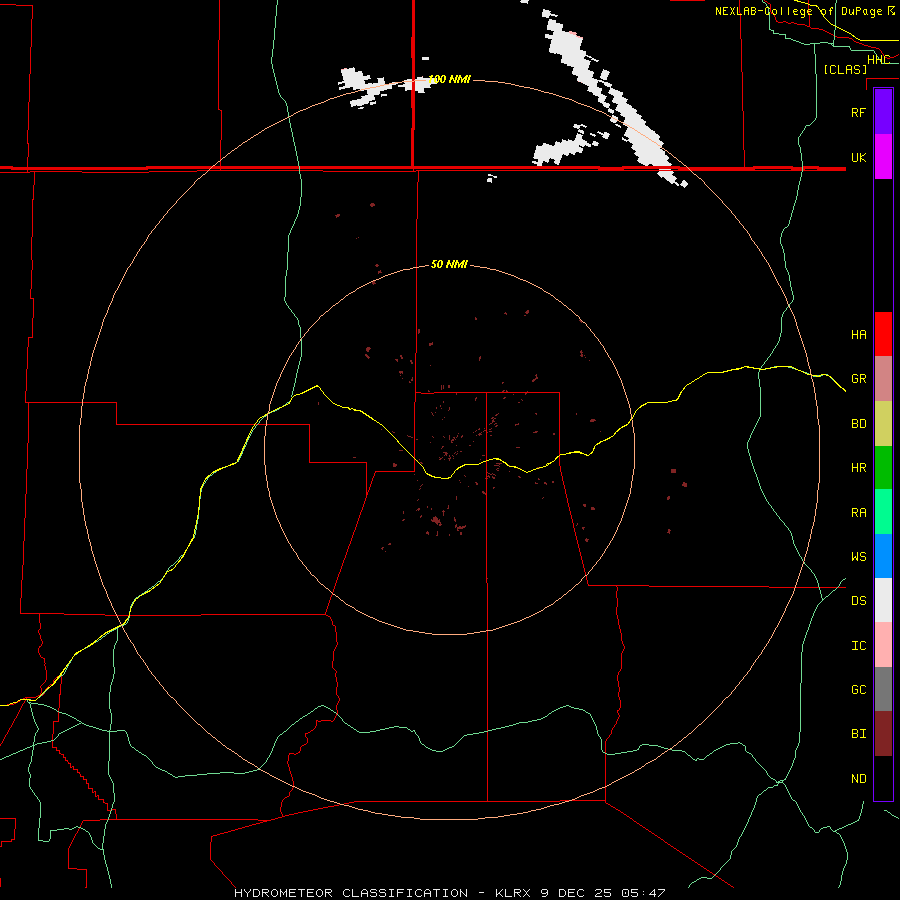Screen dimensions: 900x900
Task: Click the HA red legend swatch
Action: point(883,334)
